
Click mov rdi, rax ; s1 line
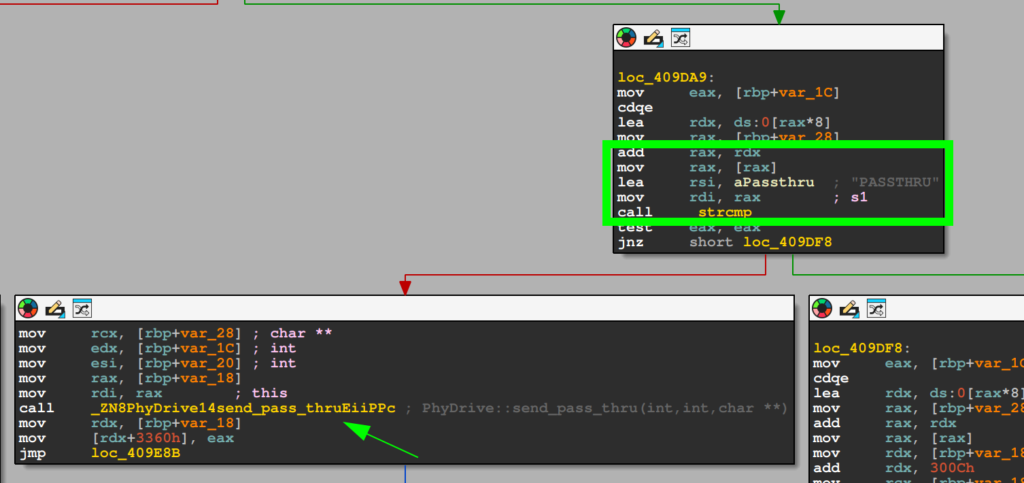(x=743, y=197)
